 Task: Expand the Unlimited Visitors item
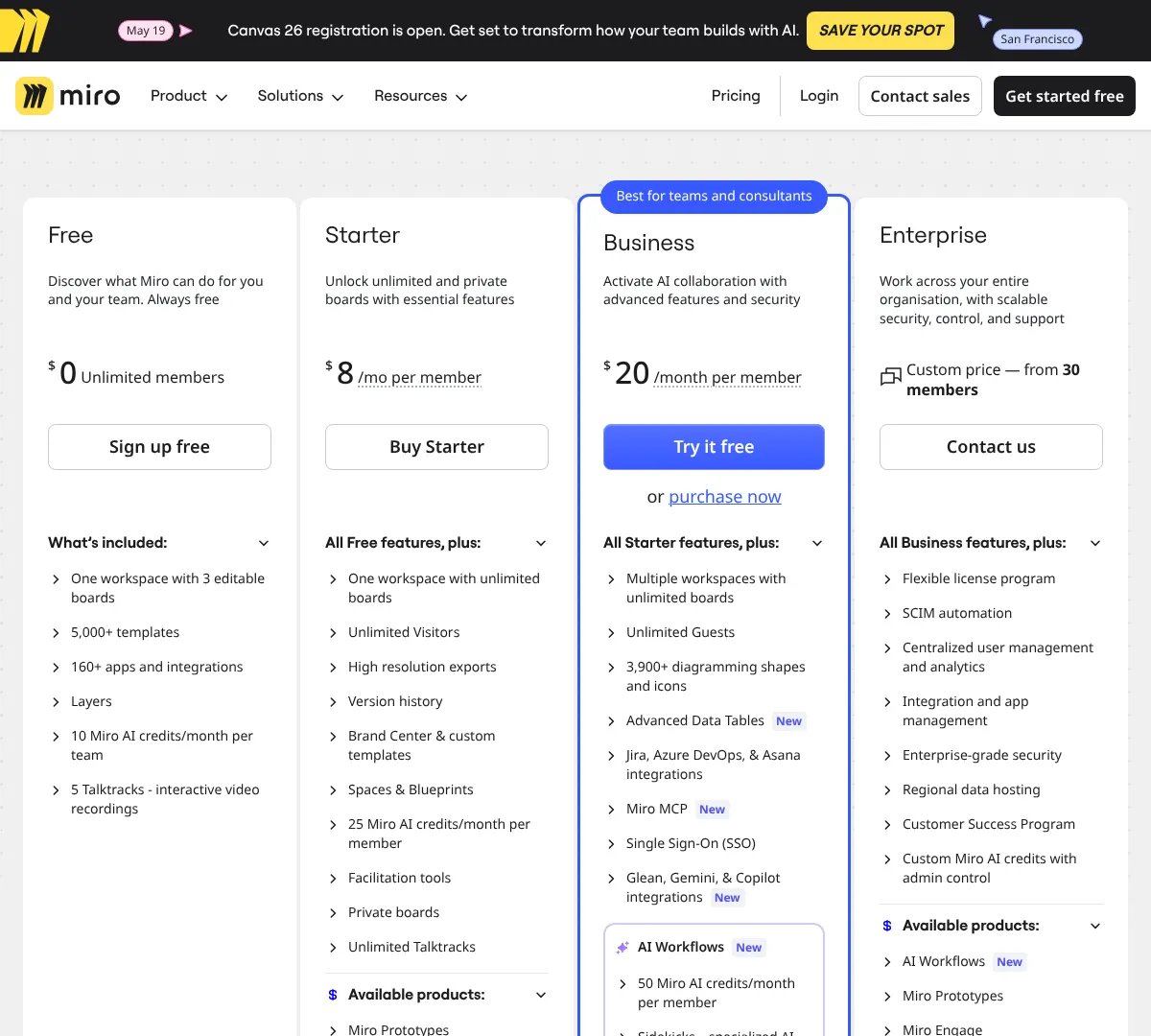click(436, 632)
